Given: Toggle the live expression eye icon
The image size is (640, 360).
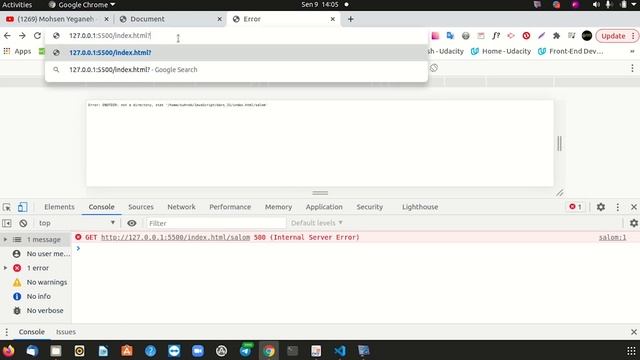Looking at the screenshot, I should [131, 223].
